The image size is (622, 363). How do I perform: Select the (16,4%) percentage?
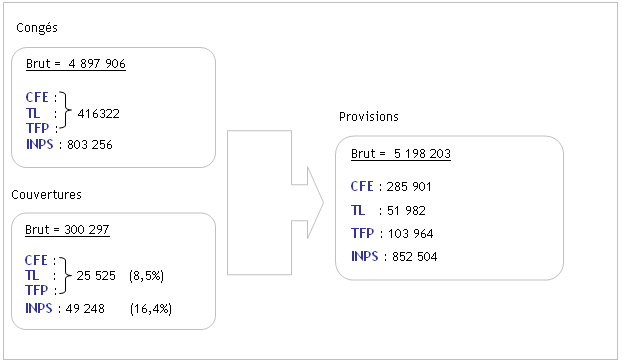pyautogui.click(x=151, y=309)
